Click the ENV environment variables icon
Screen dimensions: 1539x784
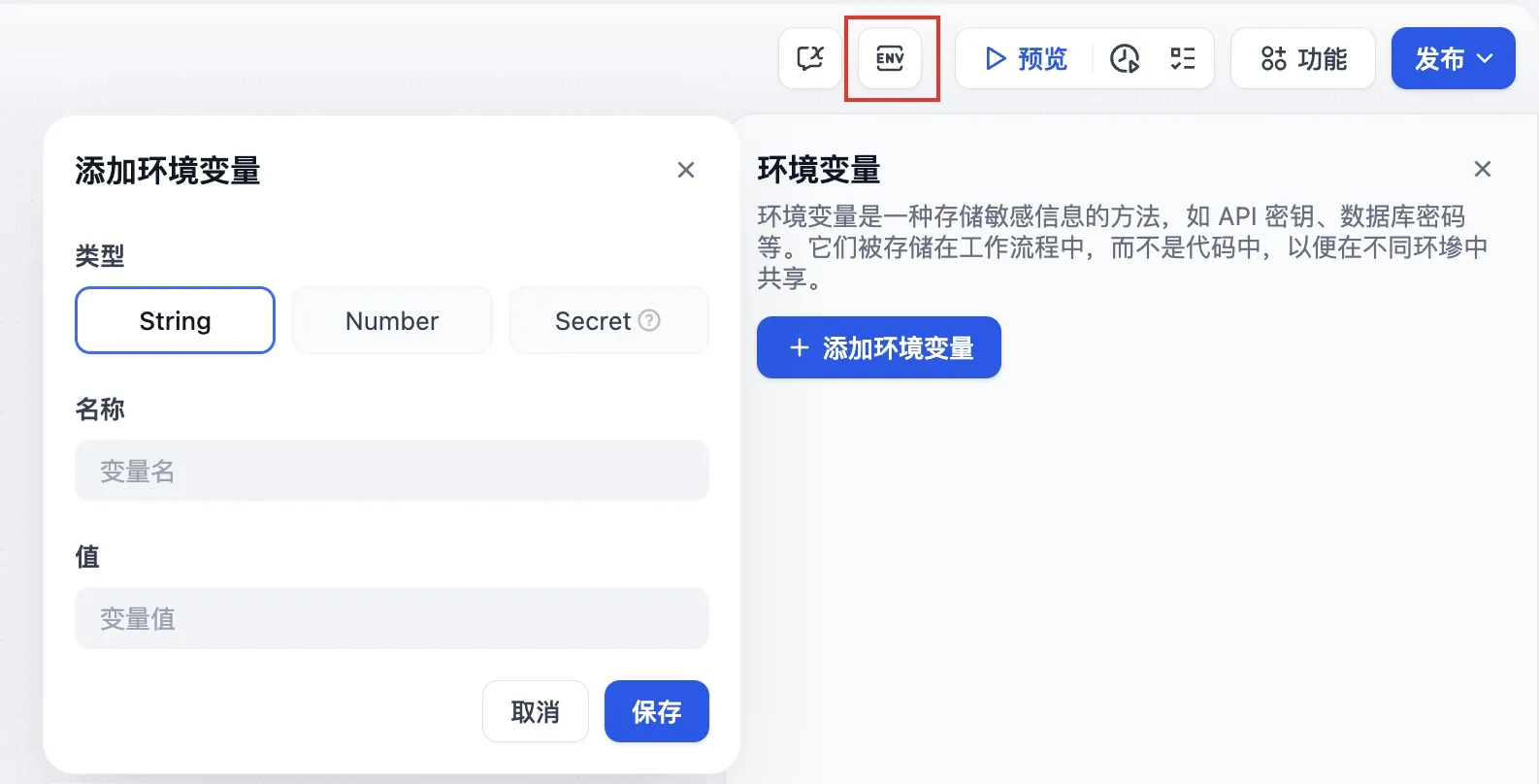[890, 58]
